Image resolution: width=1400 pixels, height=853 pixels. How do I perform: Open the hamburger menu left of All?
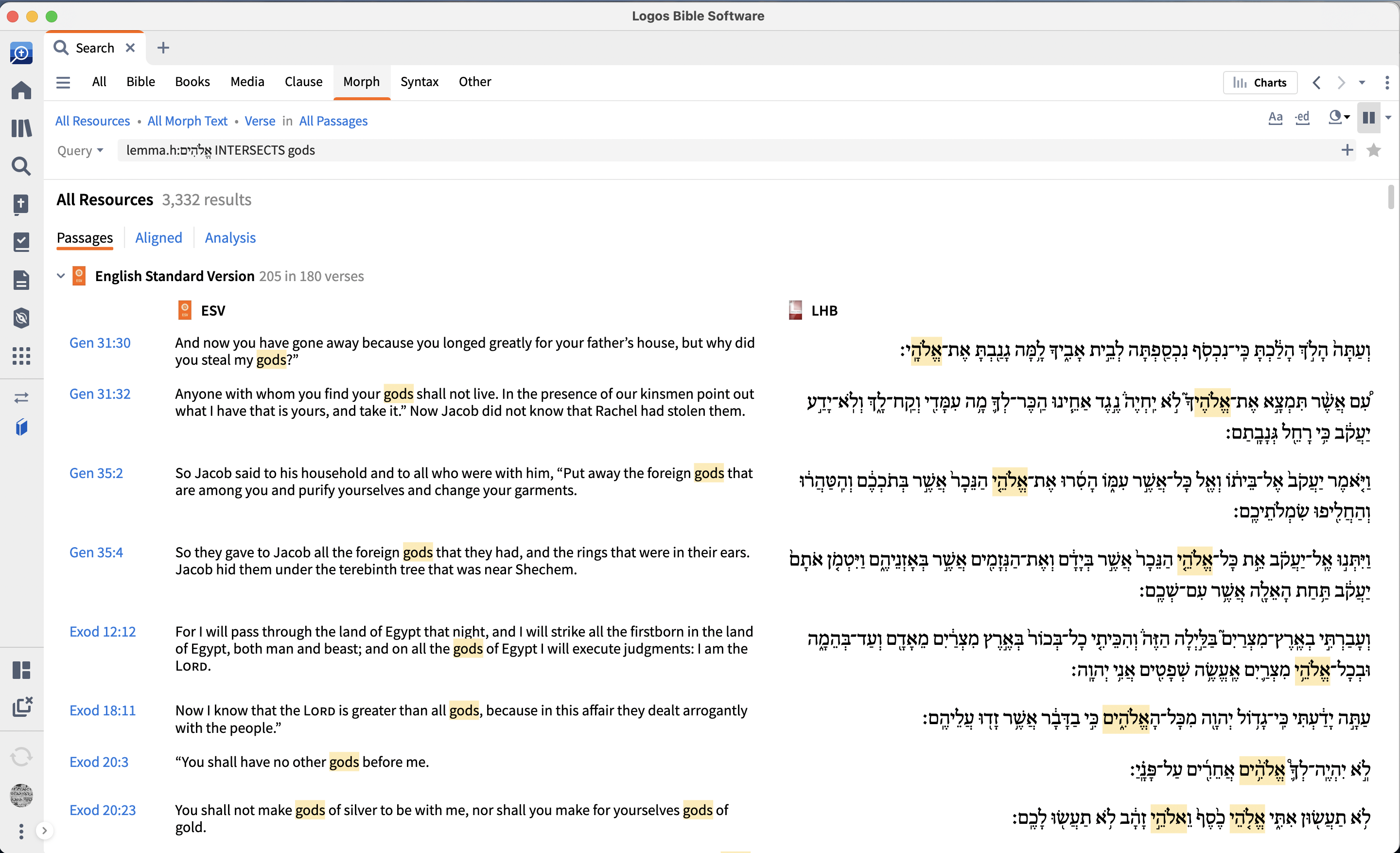click(63, 82)
